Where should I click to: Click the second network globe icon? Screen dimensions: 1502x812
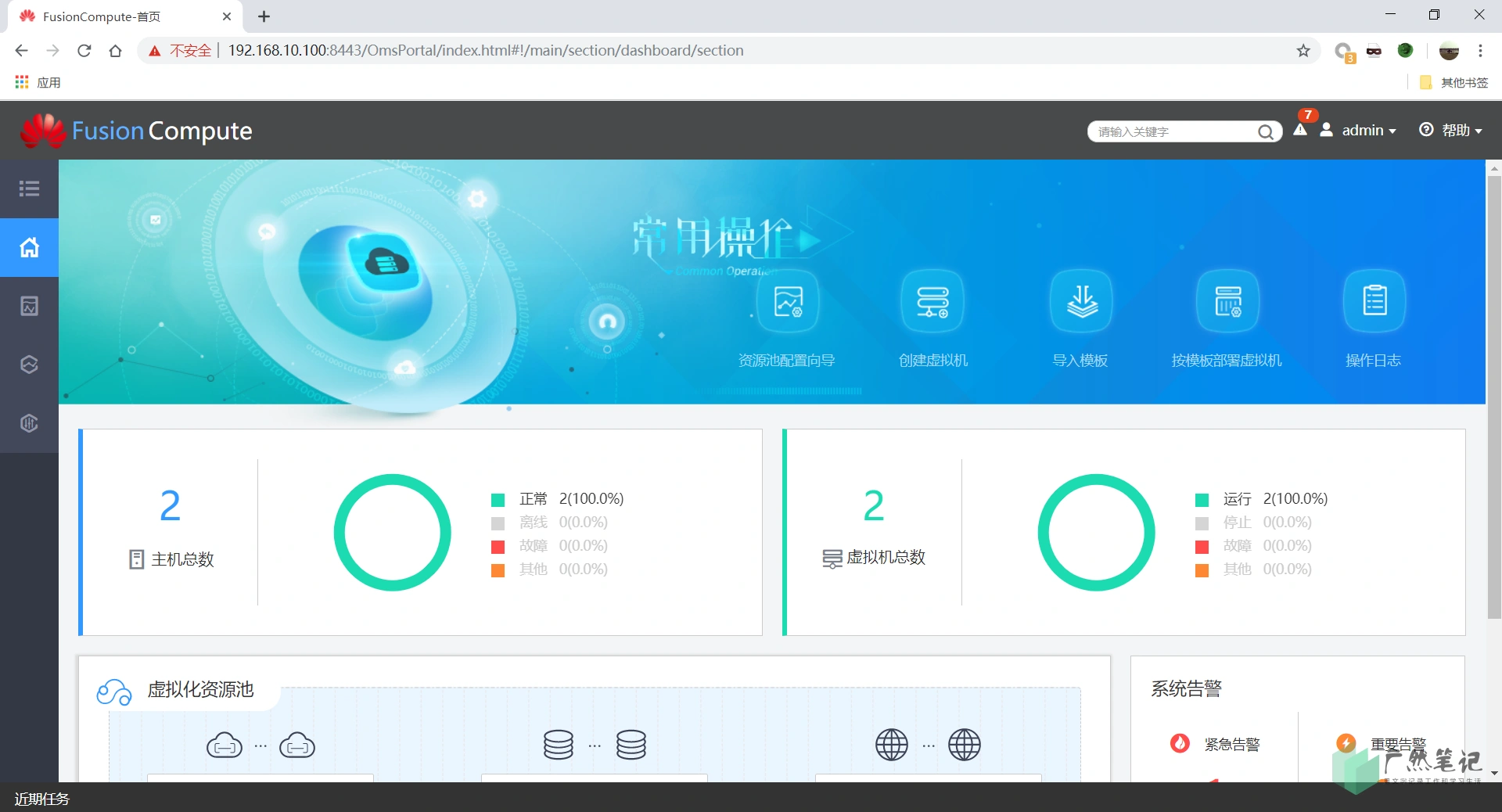(965, 745)
